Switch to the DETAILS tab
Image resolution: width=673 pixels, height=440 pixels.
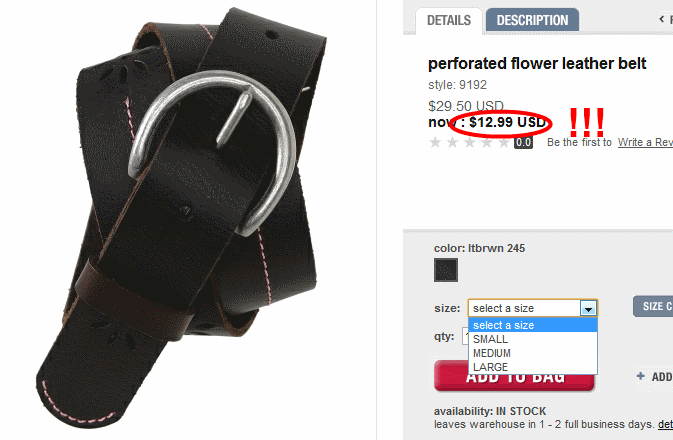(449, 20)
